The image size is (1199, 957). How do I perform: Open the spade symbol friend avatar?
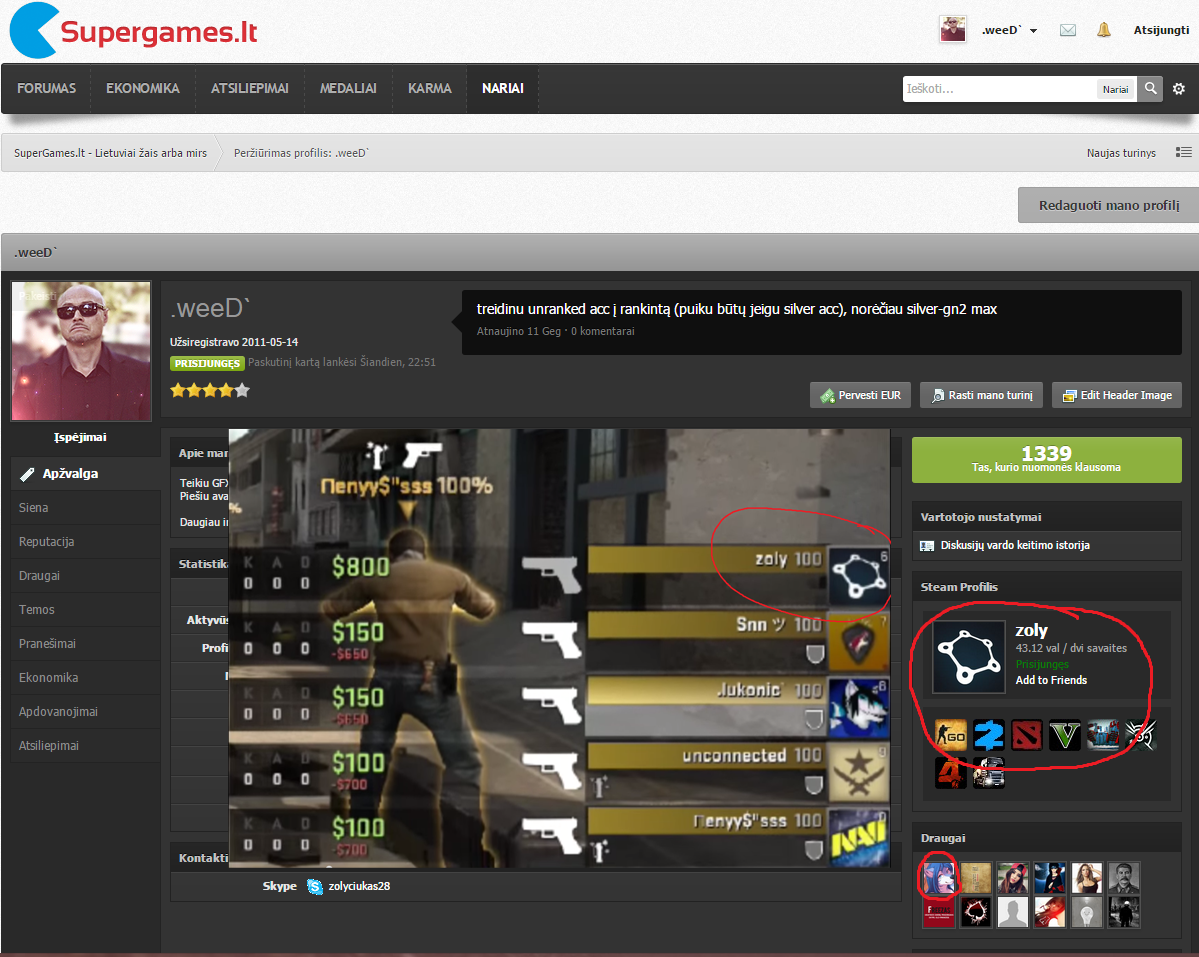pyautogui.click(x=976, y=912)
